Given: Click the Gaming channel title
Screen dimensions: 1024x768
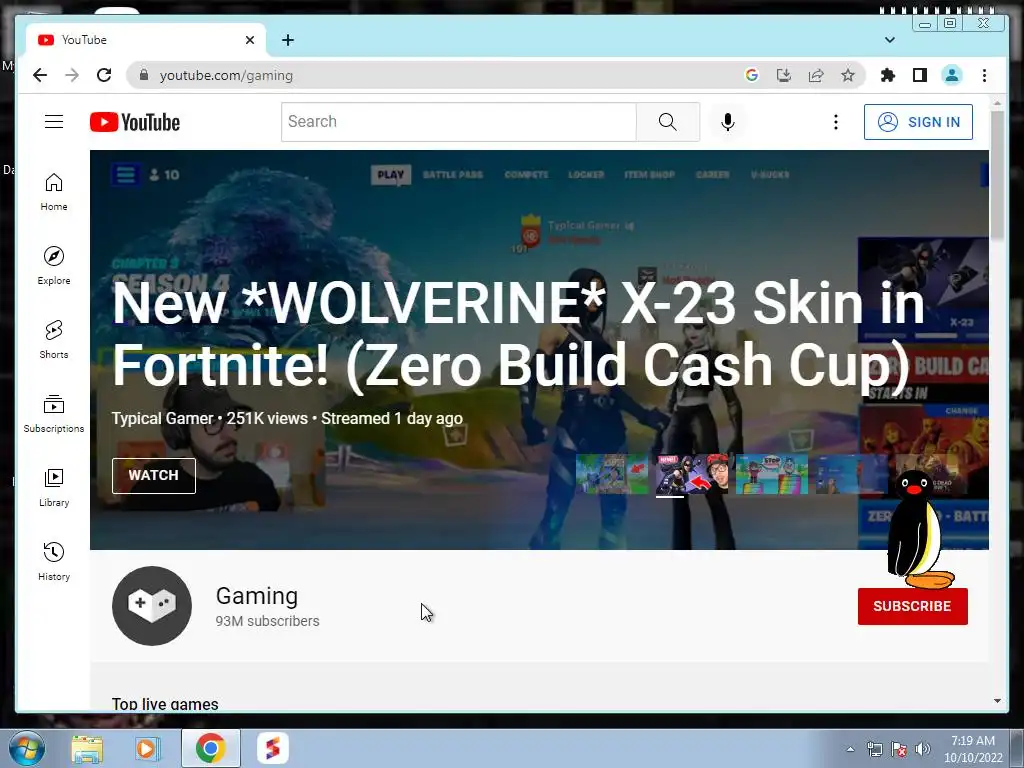Looking at the screenshot, I should click(x=257, y=596).
